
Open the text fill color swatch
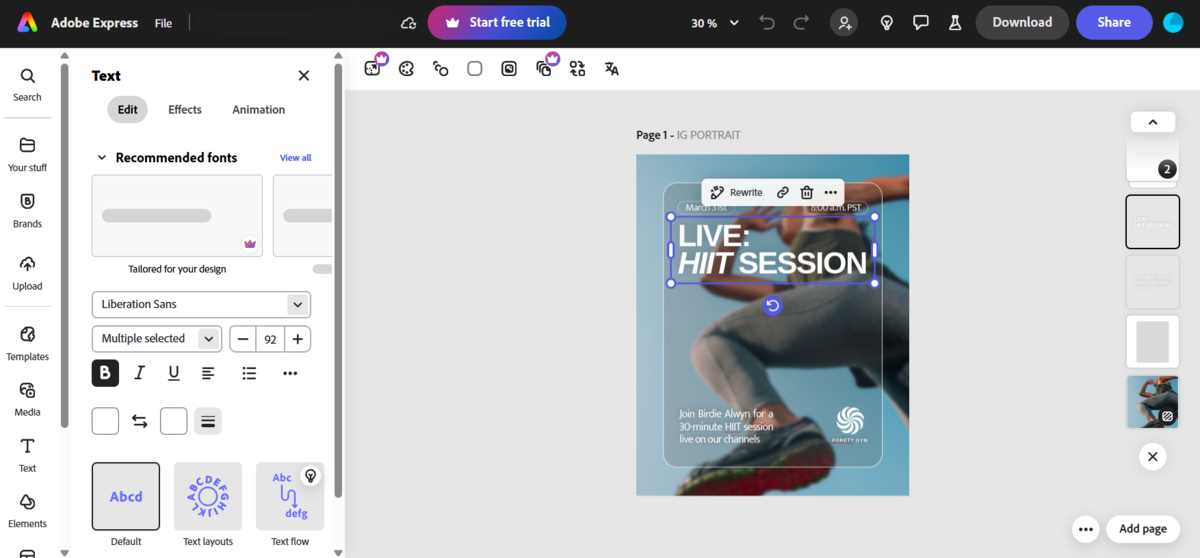(105, 421)
